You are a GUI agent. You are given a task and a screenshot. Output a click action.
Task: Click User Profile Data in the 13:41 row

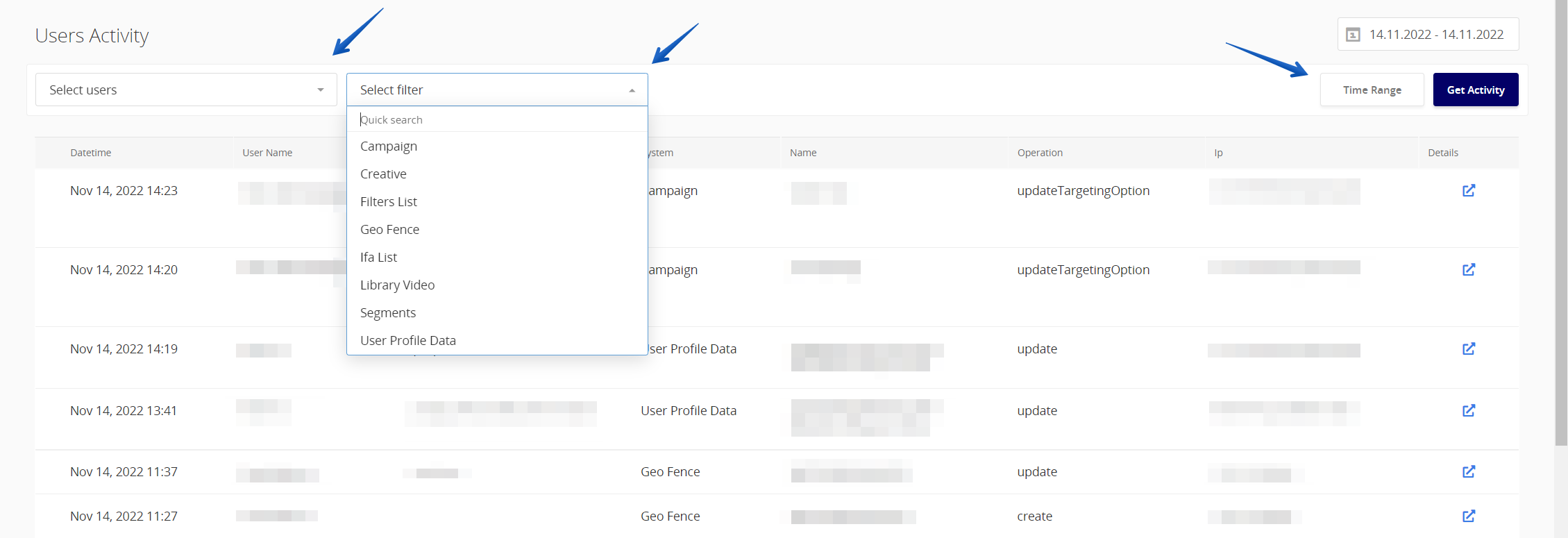[x=689, y=410]
